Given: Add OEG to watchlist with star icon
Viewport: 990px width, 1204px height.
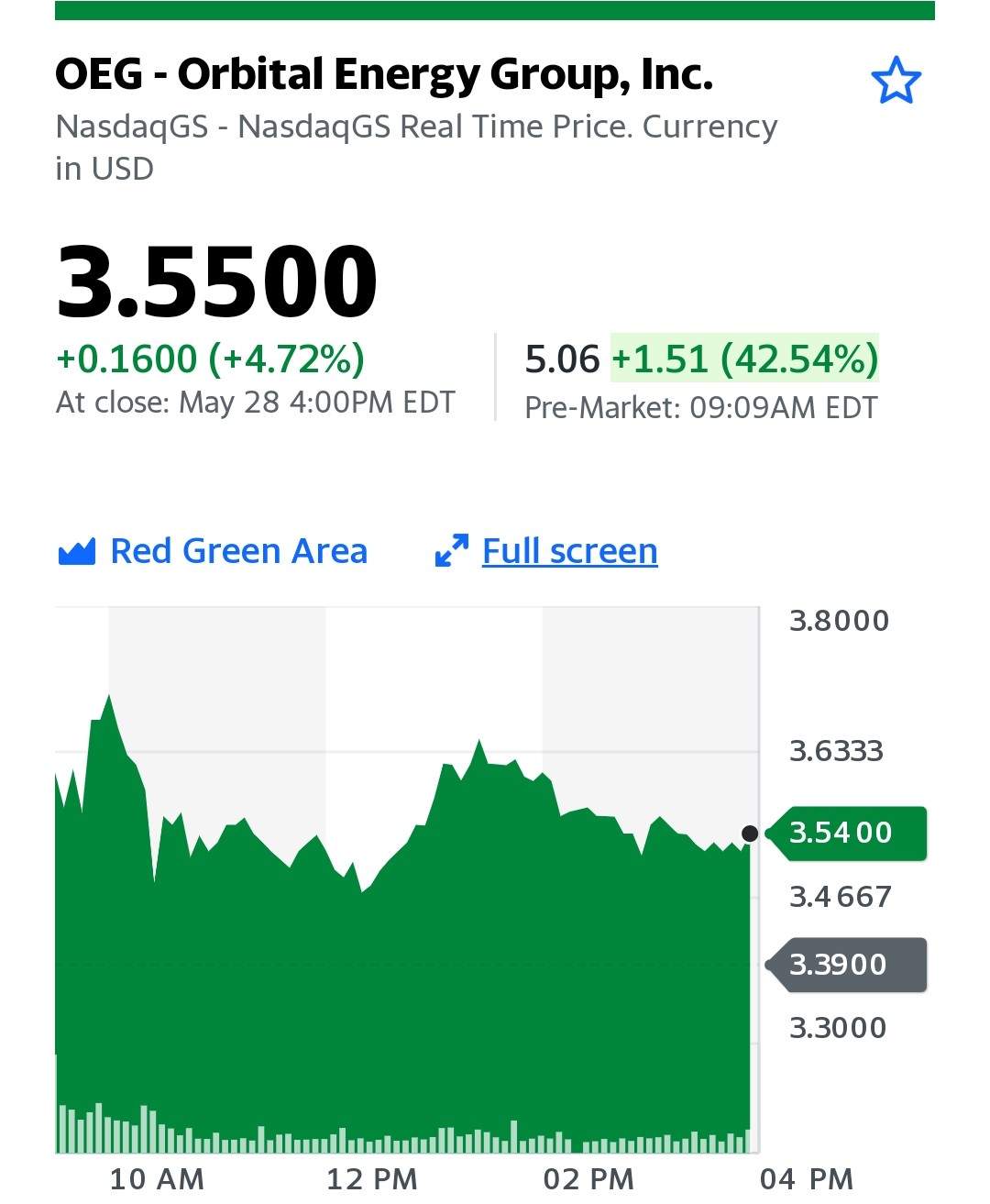Looking at the screenshot, I should 896,81.
